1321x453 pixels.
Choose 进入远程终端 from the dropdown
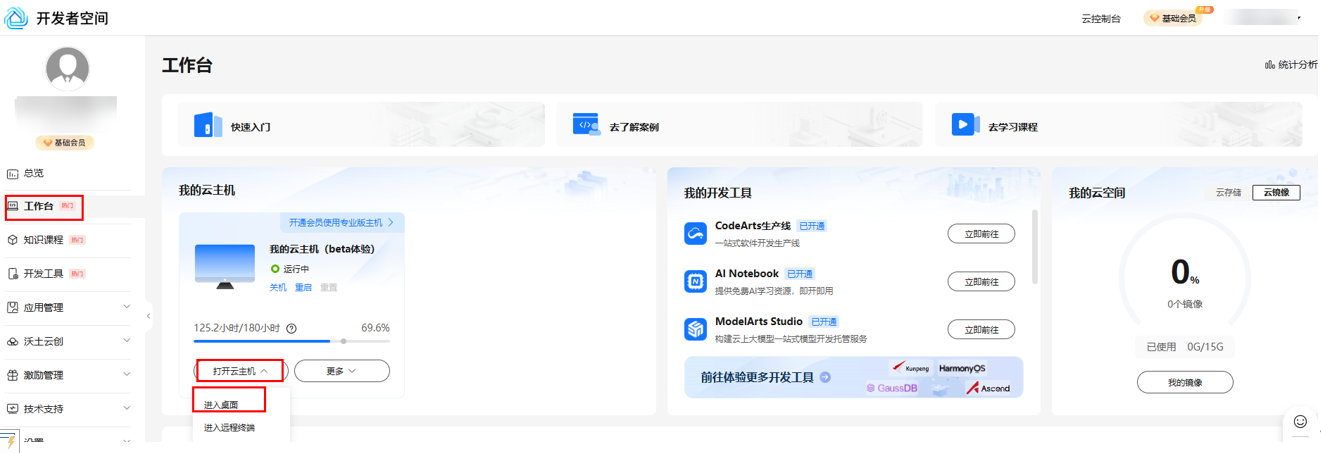tap(229, 428)
